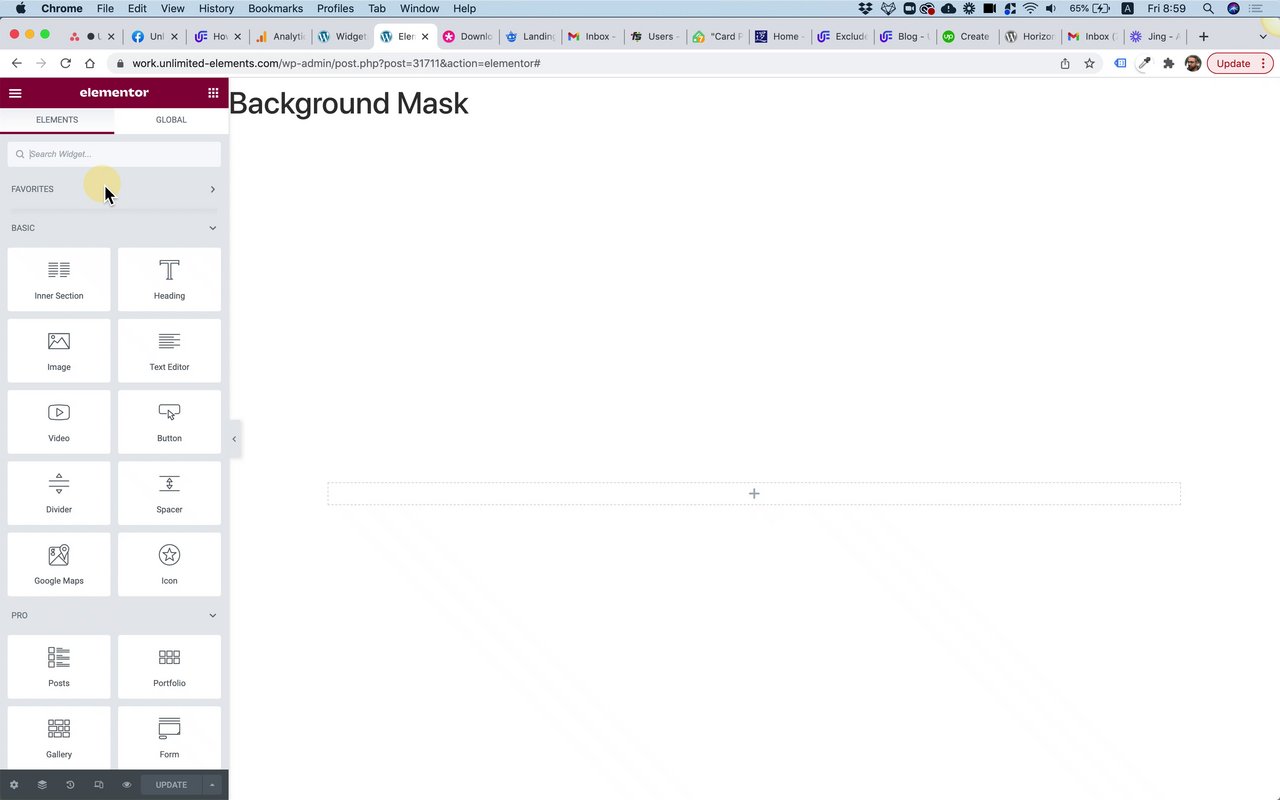Focus the Search Widget field
This screenshot has height=800, width=1280.
[x=114, y=154]
